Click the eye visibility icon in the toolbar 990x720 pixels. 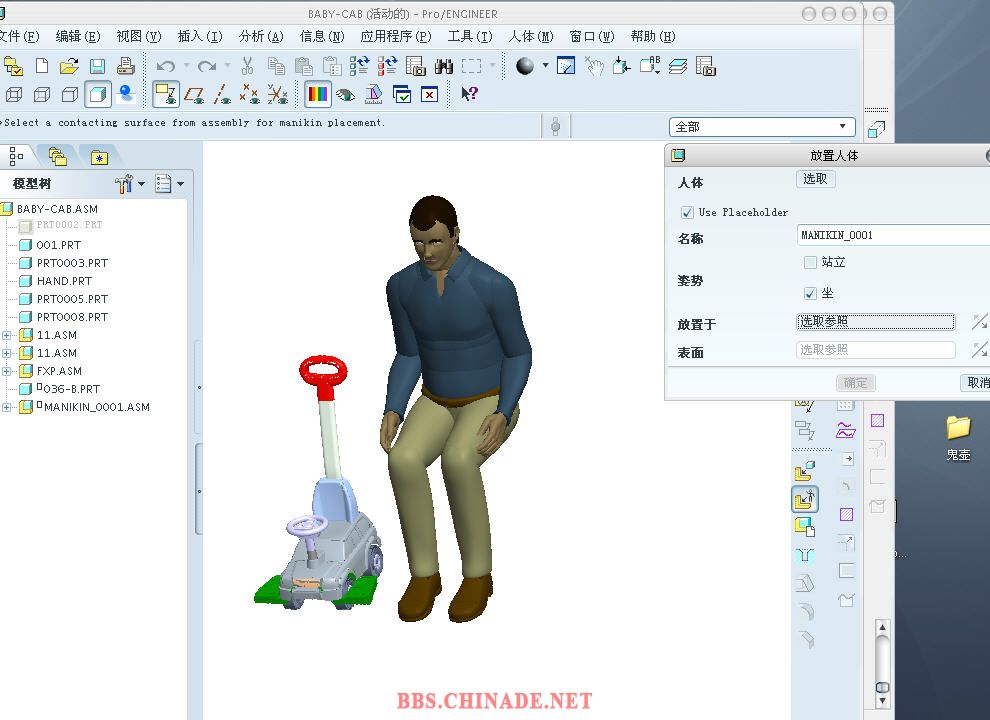coord(345,95)
